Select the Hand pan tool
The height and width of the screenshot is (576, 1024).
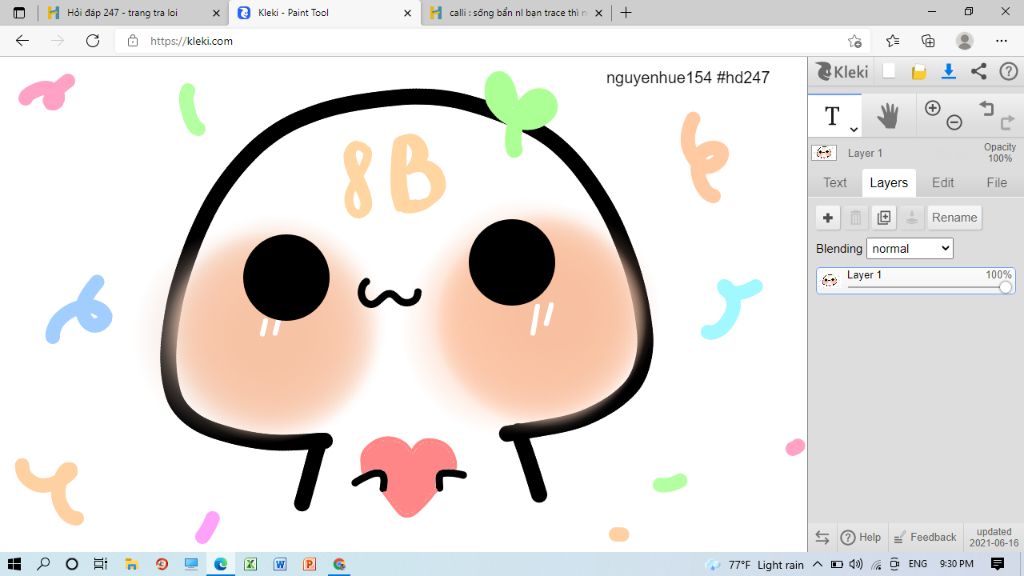[888, 116]
